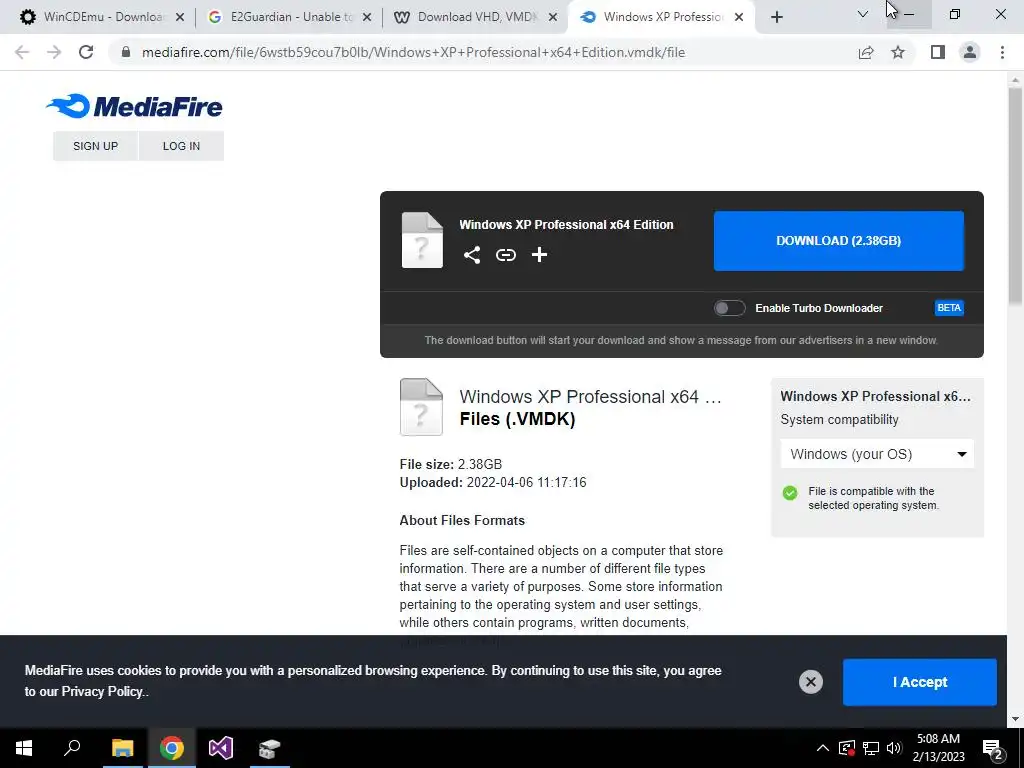Click the 'System compatibility' label
The width and height of the screenshot is (1024, 768).
839,420
